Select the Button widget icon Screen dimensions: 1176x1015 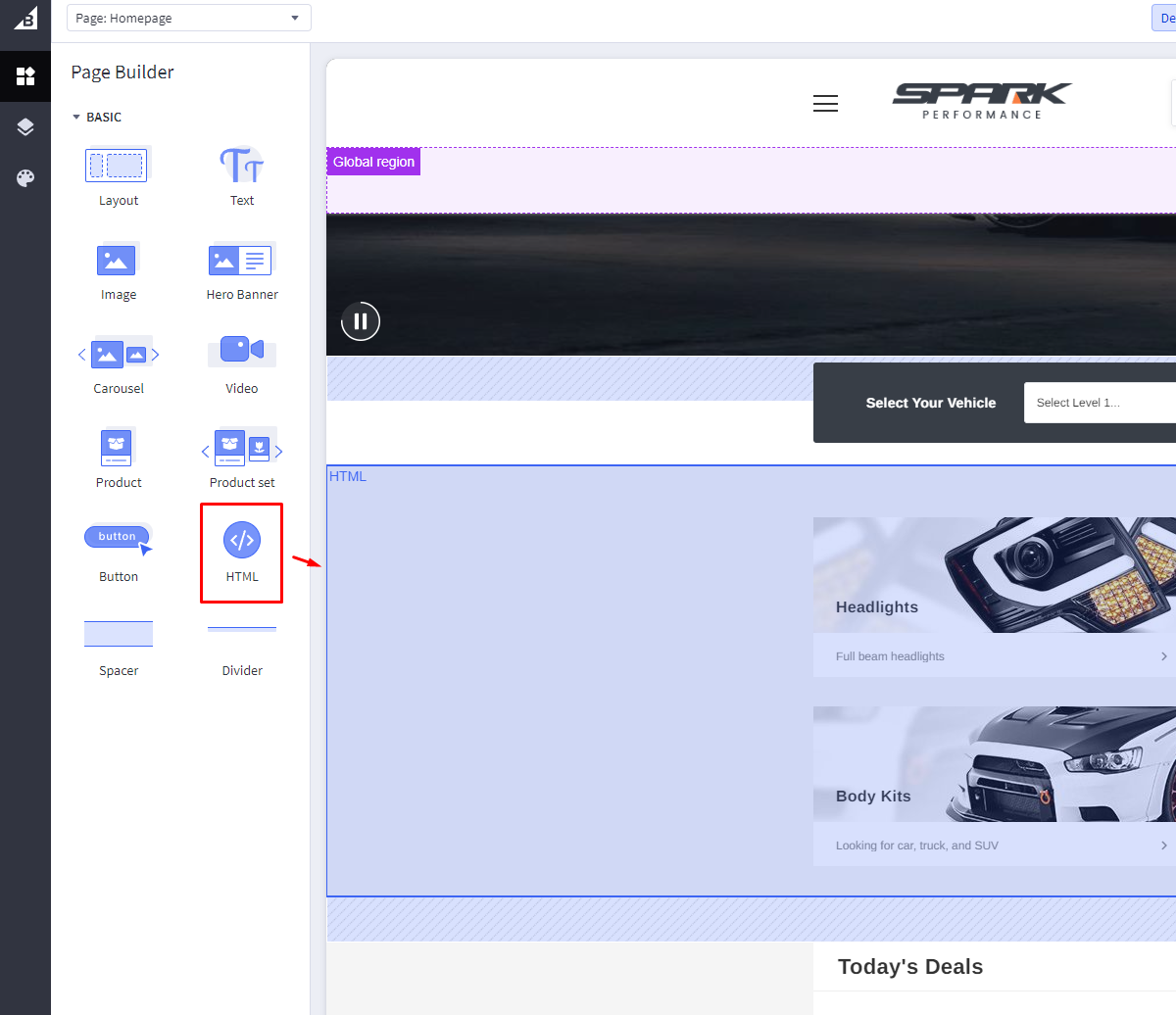point(118,539)
